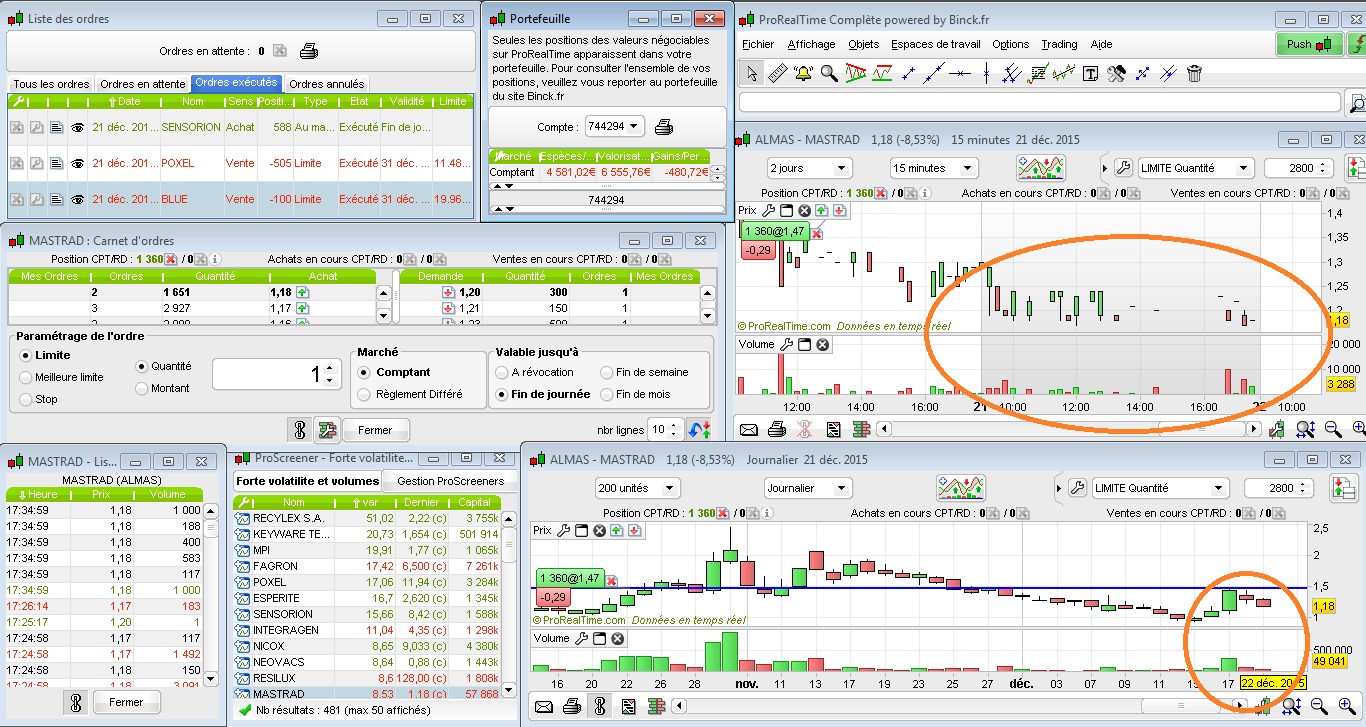Click the envelope icon below the Journalier chart

tap(545, 707)
